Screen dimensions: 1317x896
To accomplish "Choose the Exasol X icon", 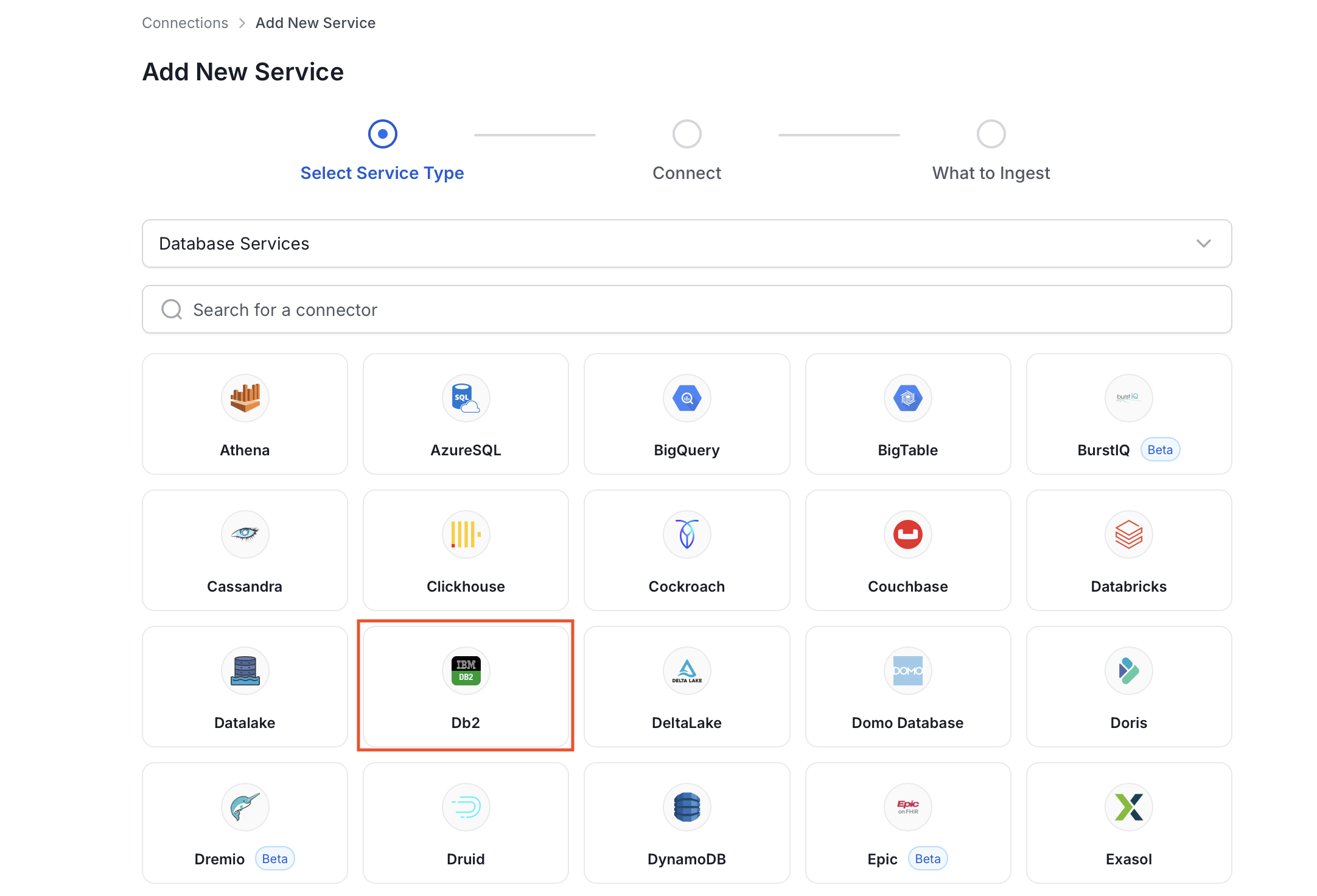I will point(1128,807).
